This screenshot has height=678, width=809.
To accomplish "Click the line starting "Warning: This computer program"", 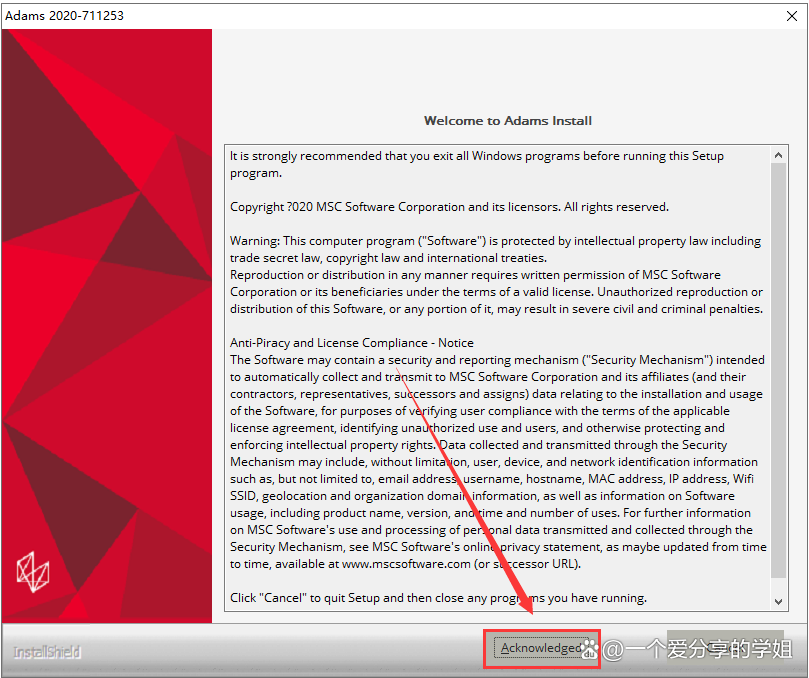I will click(495, 241).
